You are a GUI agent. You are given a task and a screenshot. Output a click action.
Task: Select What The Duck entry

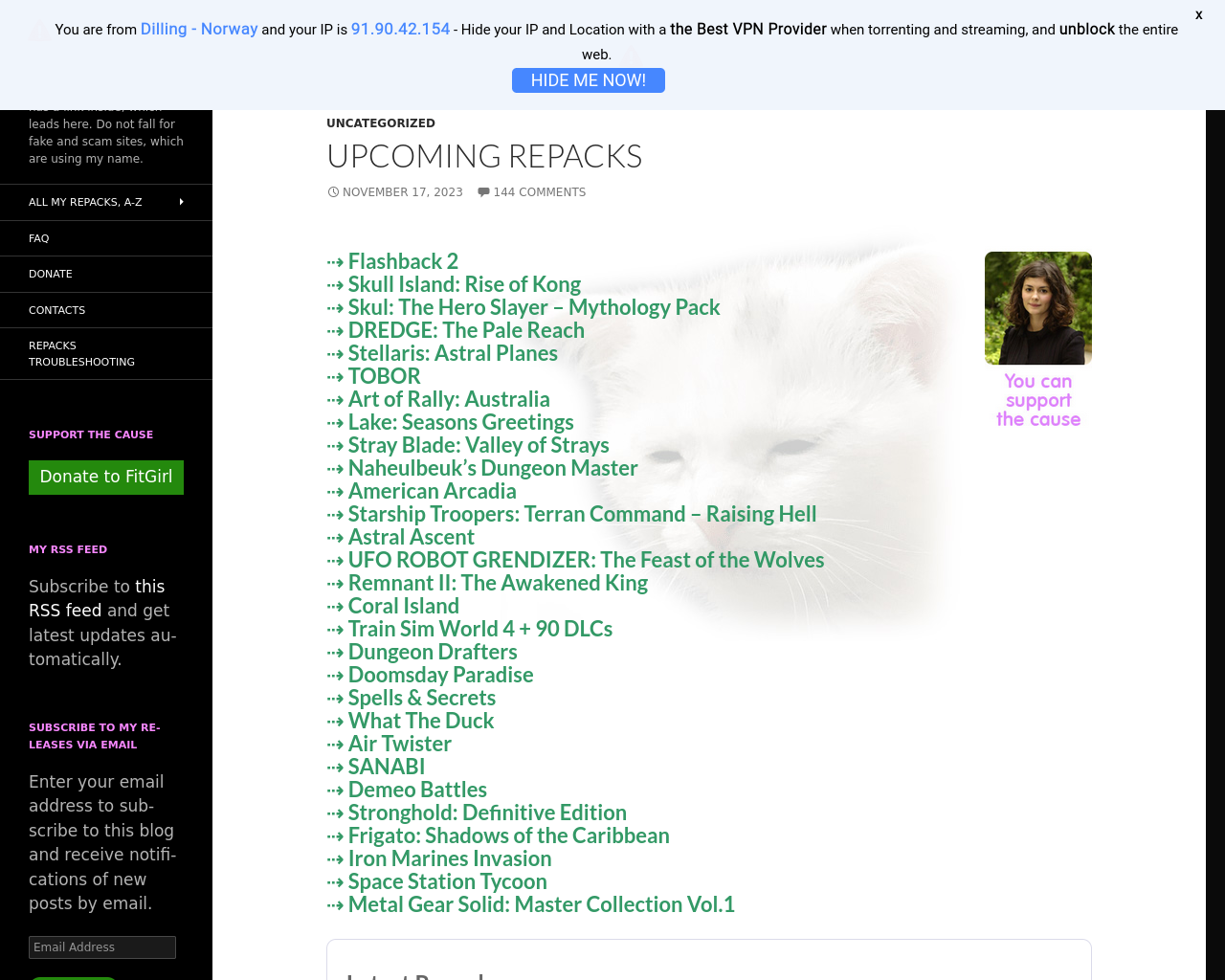click(x=421, y=721)
